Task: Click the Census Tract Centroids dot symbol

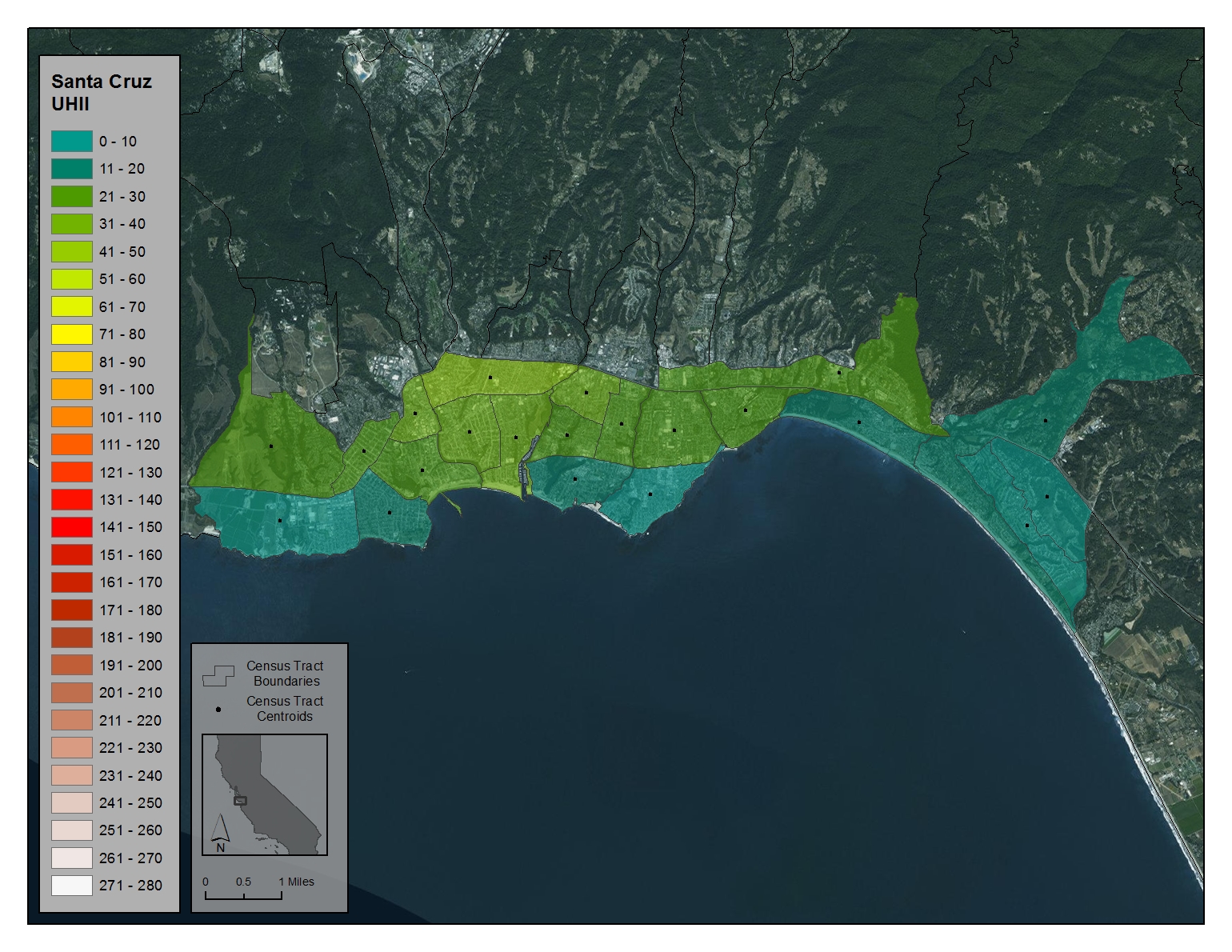Action: pos(218,710)
